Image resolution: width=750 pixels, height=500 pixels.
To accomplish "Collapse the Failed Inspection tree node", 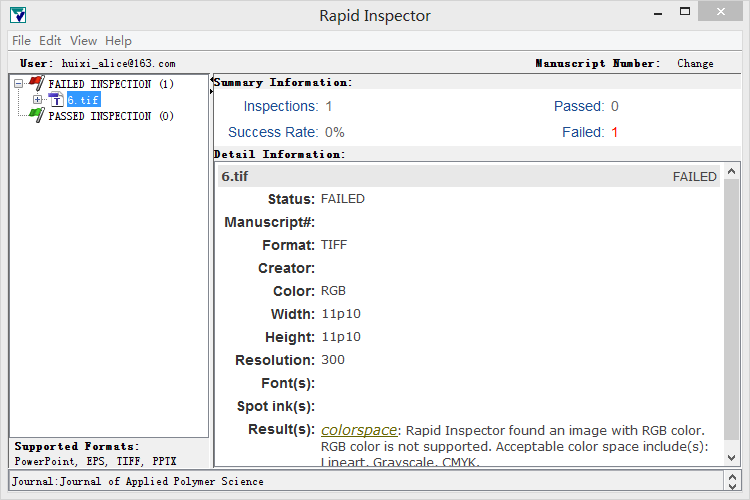I will coord(19,84).
